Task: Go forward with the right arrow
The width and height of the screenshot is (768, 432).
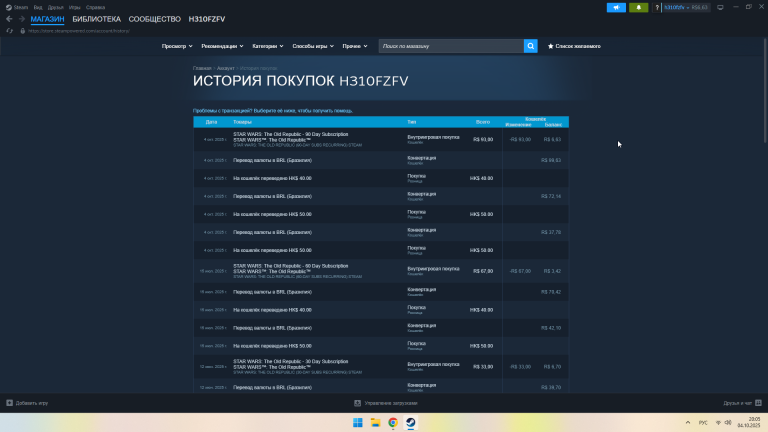Action: click(x=22, y=19)
